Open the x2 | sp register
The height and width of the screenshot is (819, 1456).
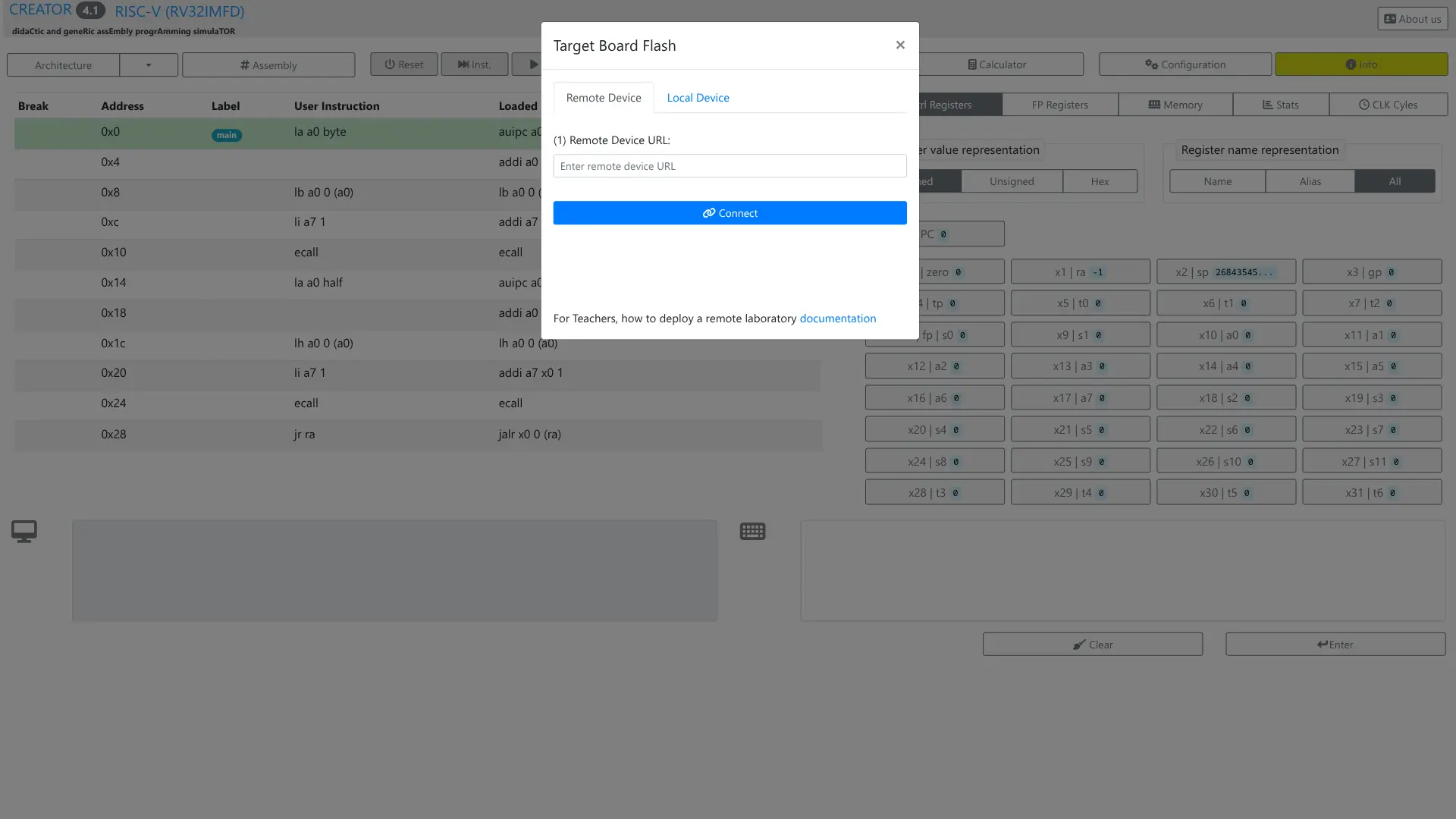tap(1225, 272)
